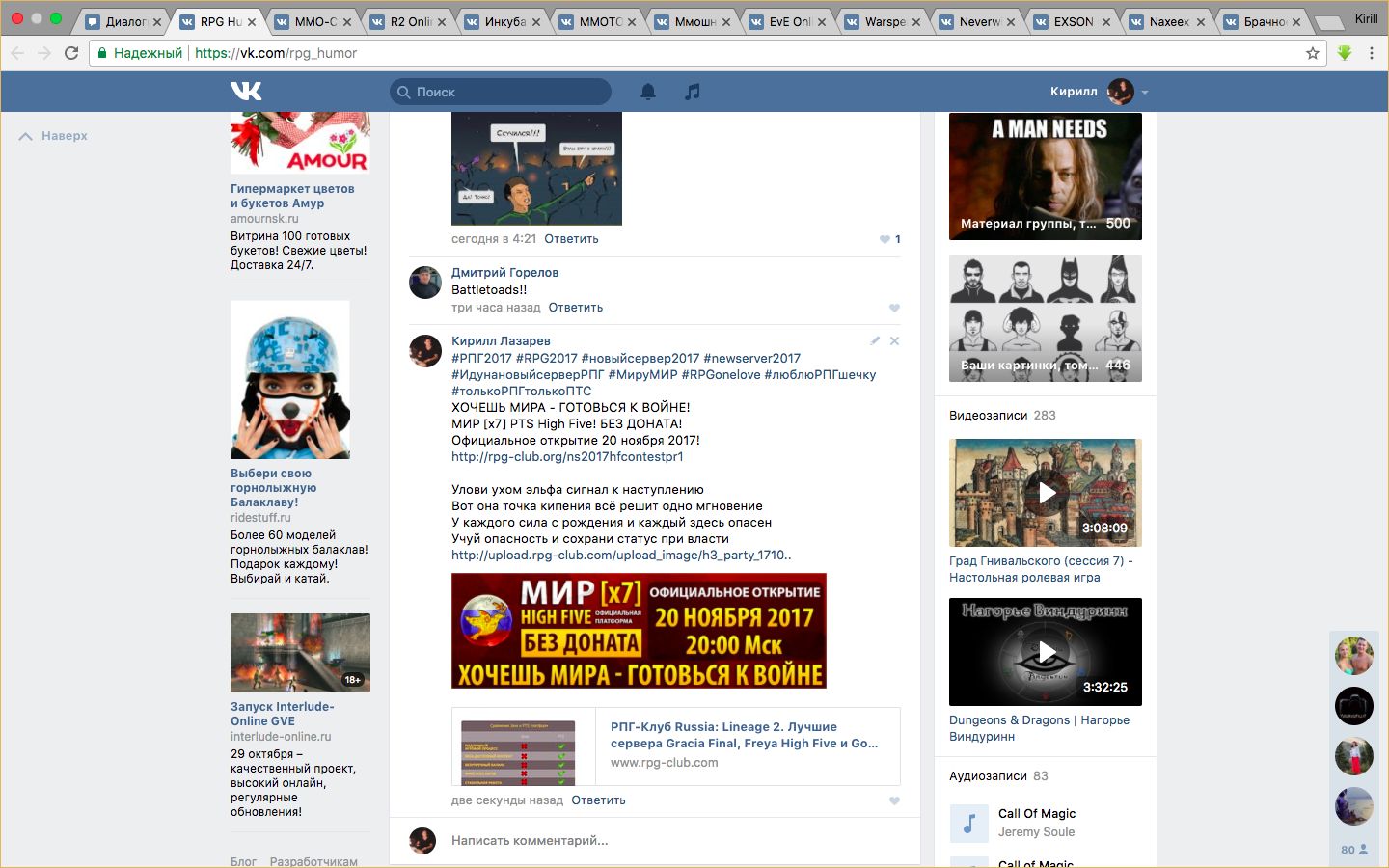This screenshot has height=868, width=1389.
Task: Like Дмитрий Горелов's Battletoads comment
Action: click(894, 308)
